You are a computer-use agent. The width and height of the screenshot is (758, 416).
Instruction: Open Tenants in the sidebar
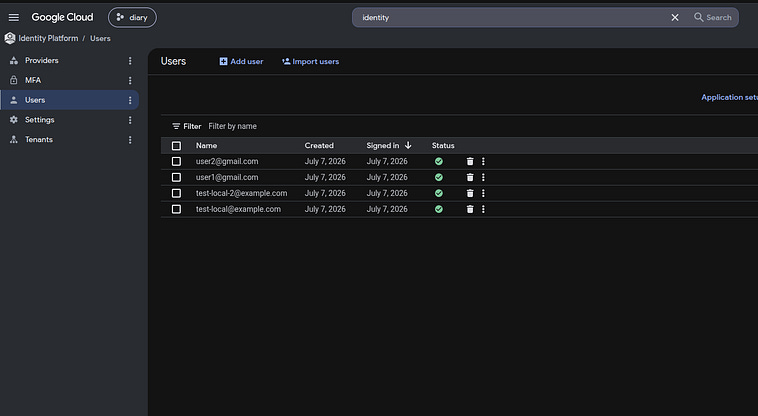(x=39, y=140)
